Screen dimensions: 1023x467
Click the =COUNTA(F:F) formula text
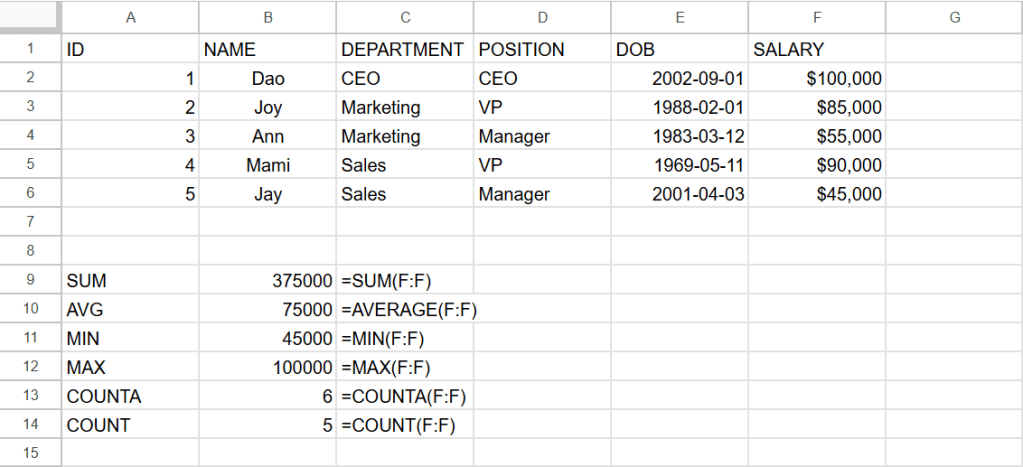coord(404,397)
